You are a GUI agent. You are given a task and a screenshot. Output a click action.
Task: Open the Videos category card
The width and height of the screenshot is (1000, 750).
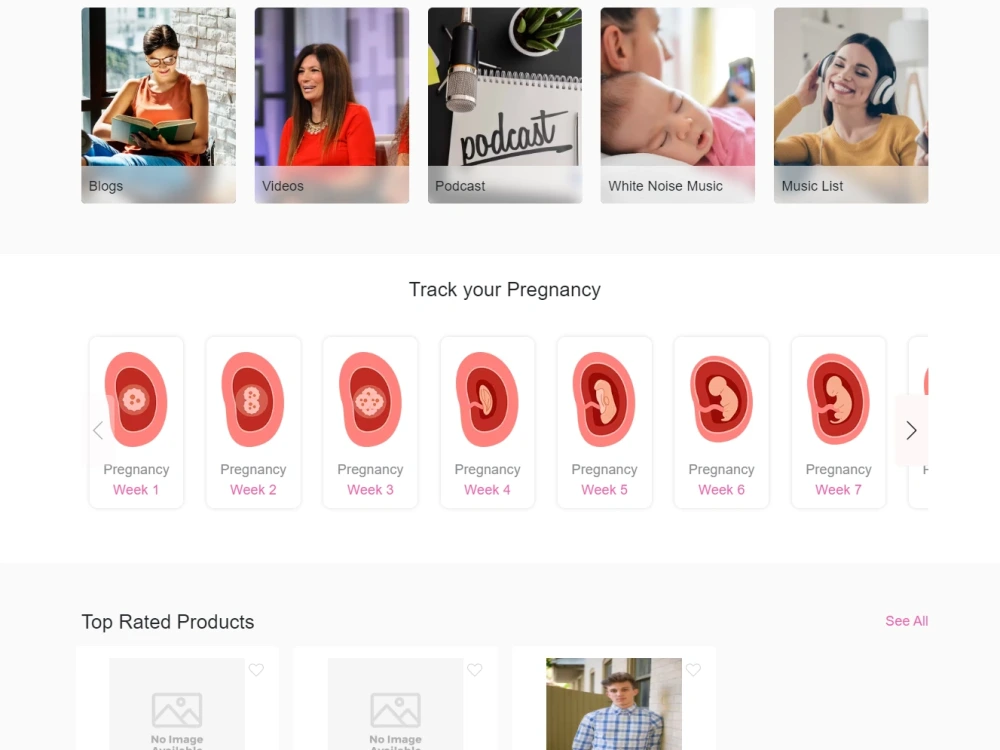pyautogui.click(x=332, y=105)
